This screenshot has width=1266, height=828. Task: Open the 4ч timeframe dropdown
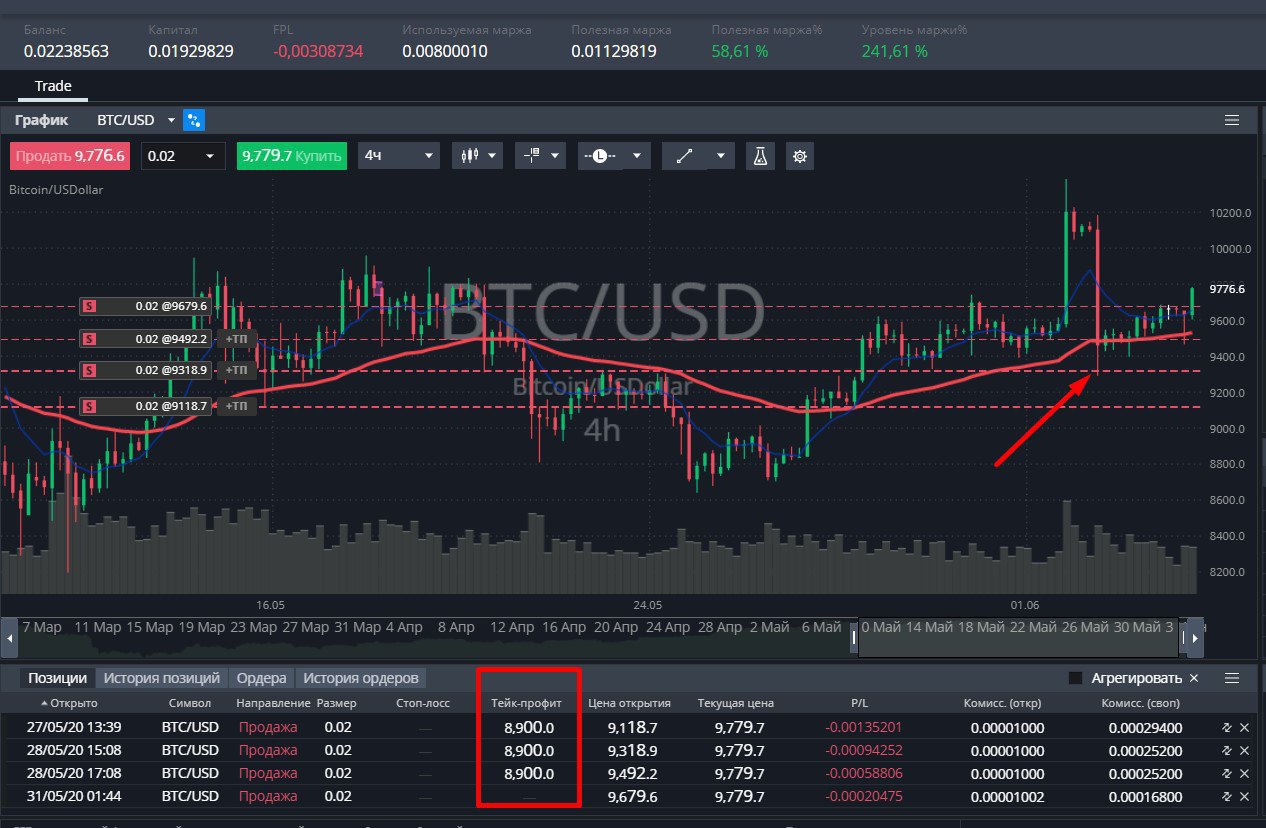pyautogui.click(x=399, y=156)
